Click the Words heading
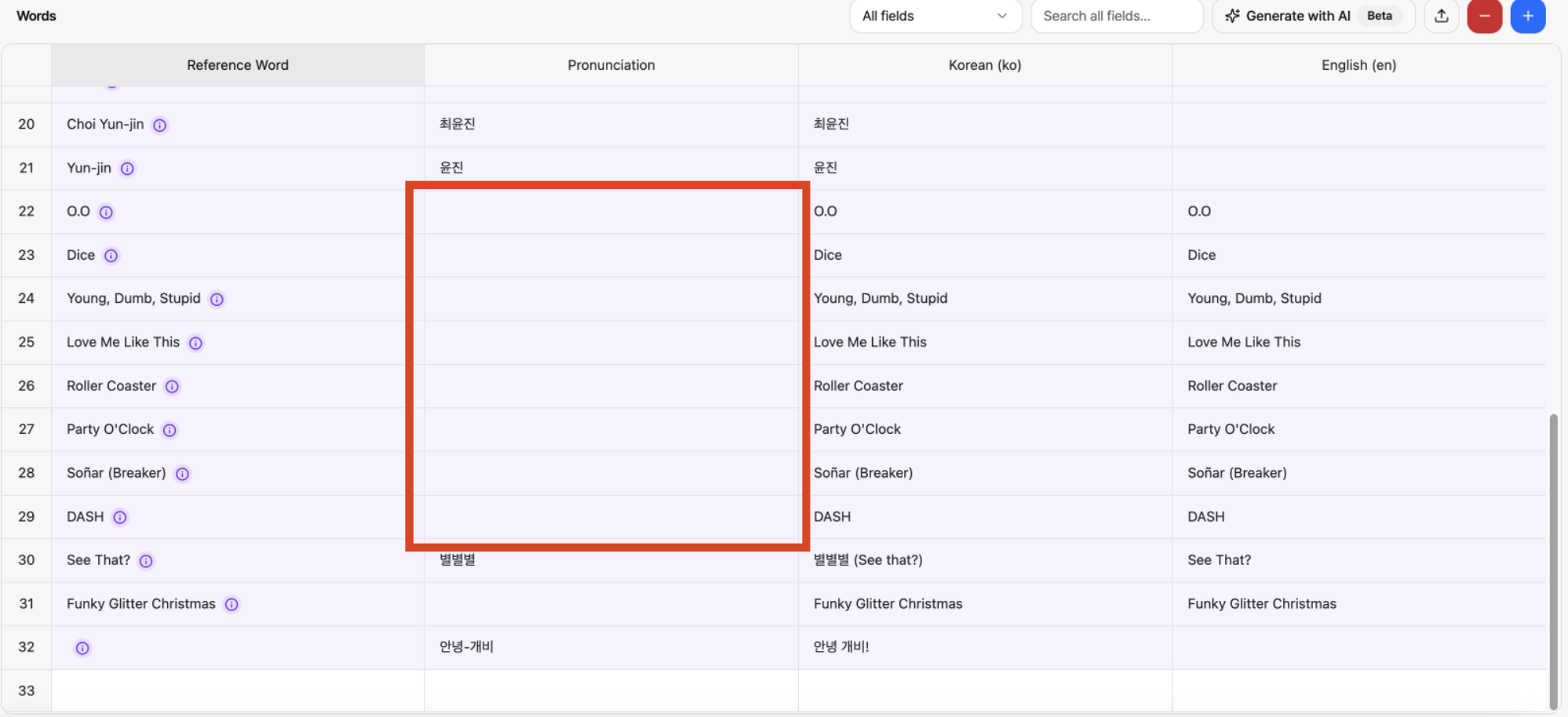Viewport: 1568px width, 717px height. tap(36, 16)
